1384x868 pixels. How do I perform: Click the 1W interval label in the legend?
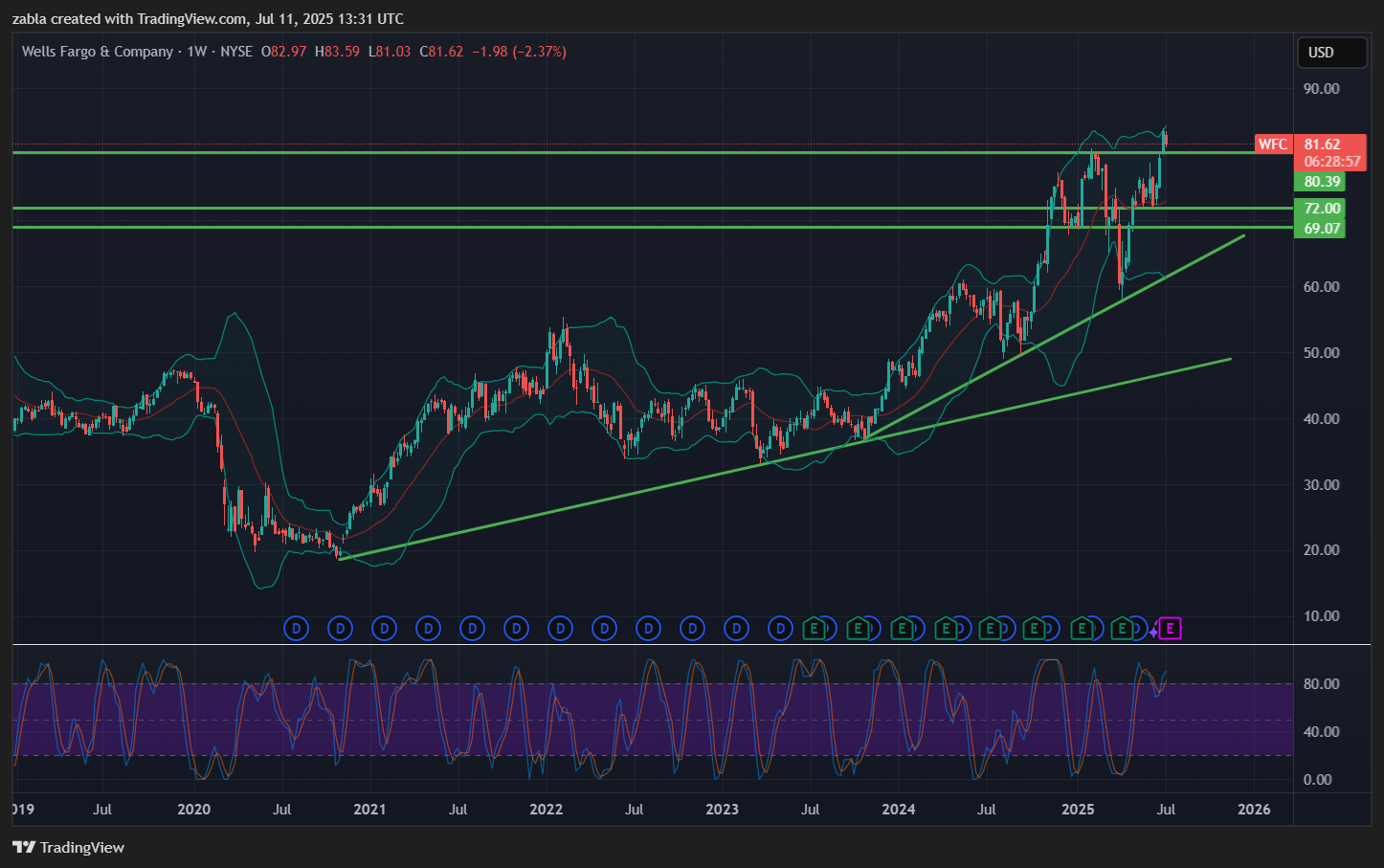[197, 52]
